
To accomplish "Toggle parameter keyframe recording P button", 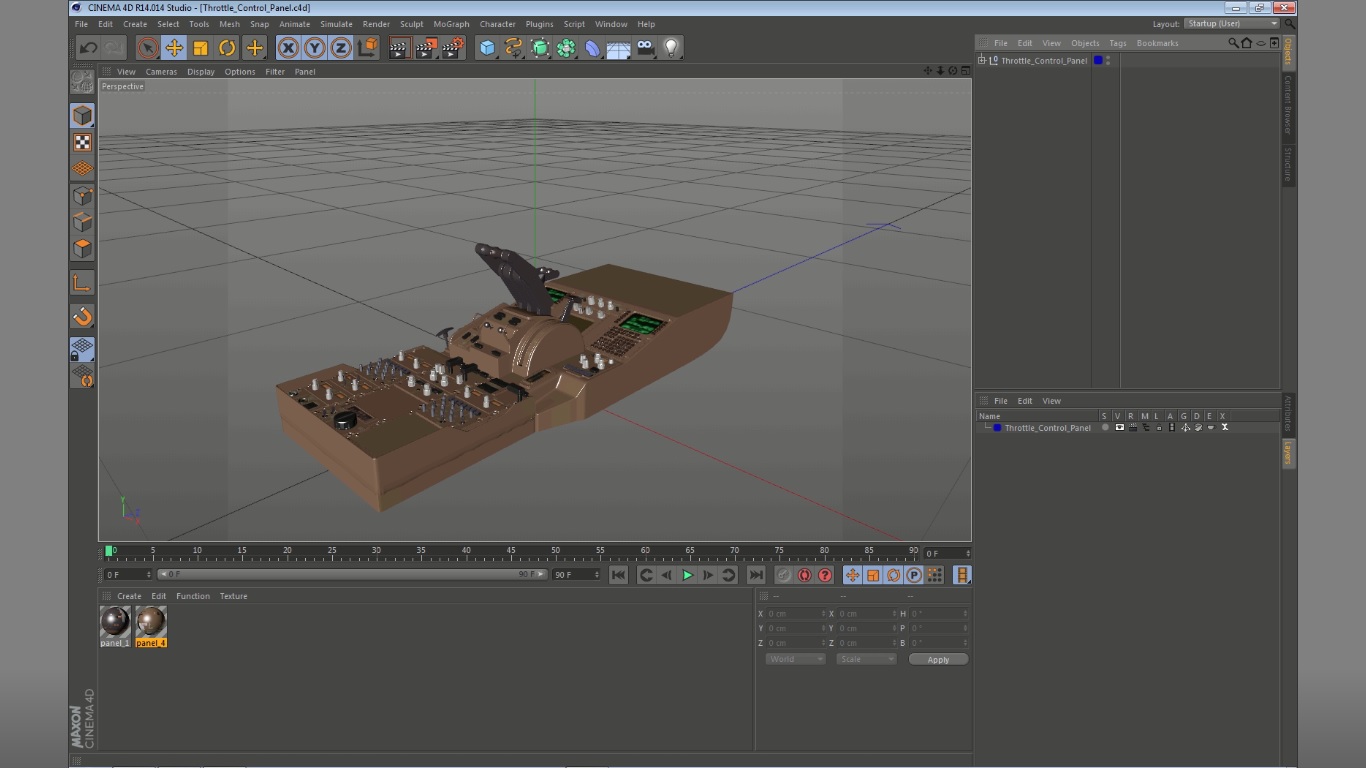I will tap(914, 575).
